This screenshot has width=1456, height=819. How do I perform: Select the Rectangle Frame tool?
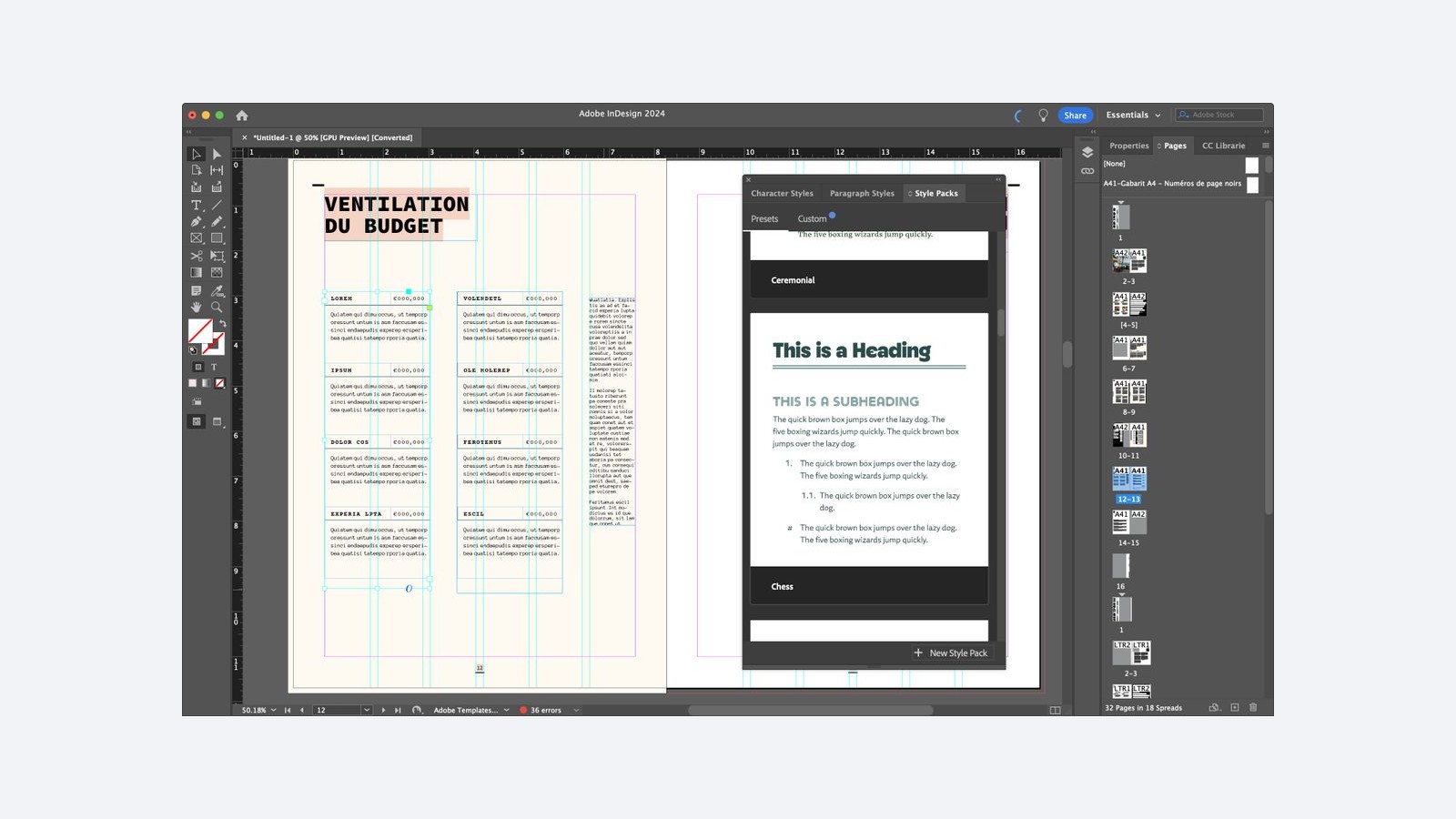pos(196,238)
